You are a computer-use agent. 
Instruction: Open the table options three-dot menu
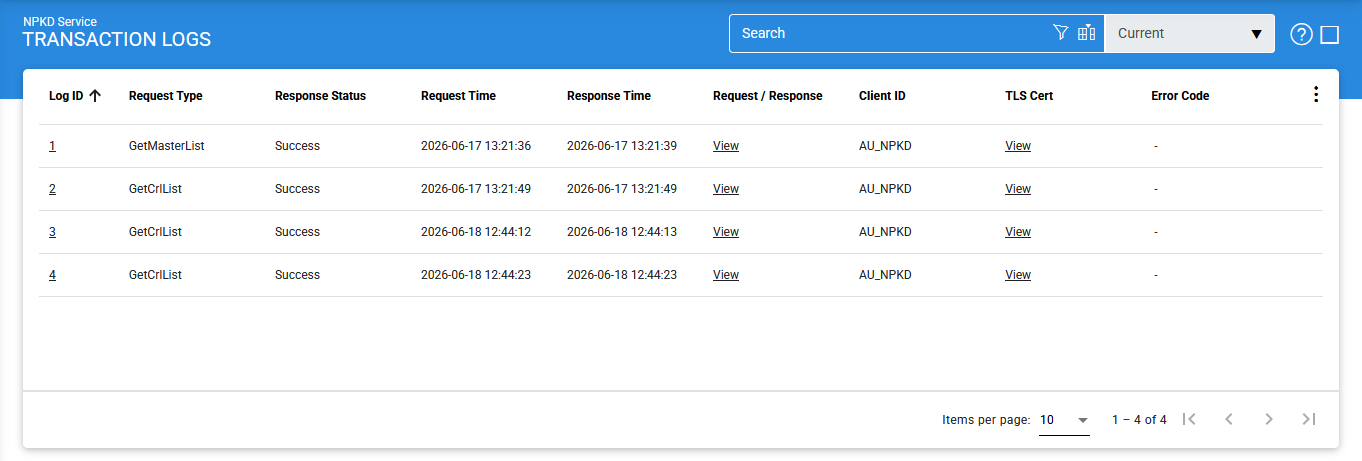click(1315, 95)
